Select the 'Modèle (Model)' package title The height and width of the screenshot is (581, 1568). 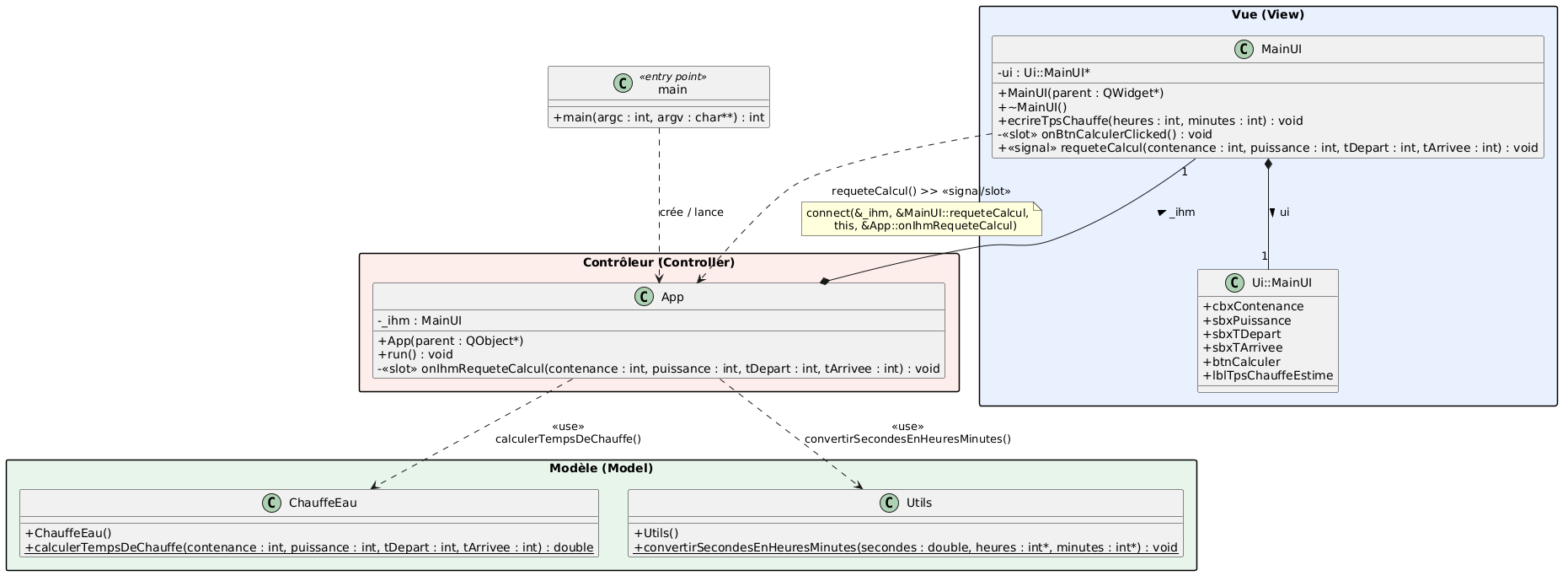pos(602,468)
